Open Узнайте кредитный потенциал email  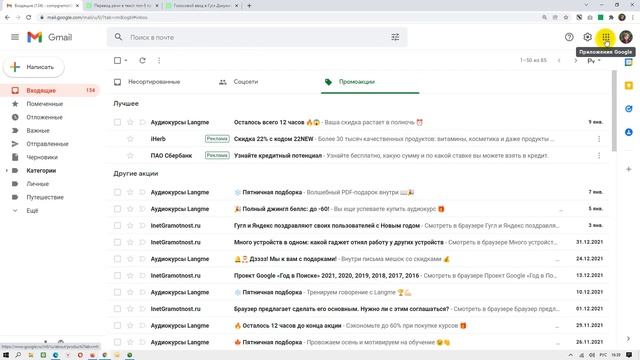point(359,156)
